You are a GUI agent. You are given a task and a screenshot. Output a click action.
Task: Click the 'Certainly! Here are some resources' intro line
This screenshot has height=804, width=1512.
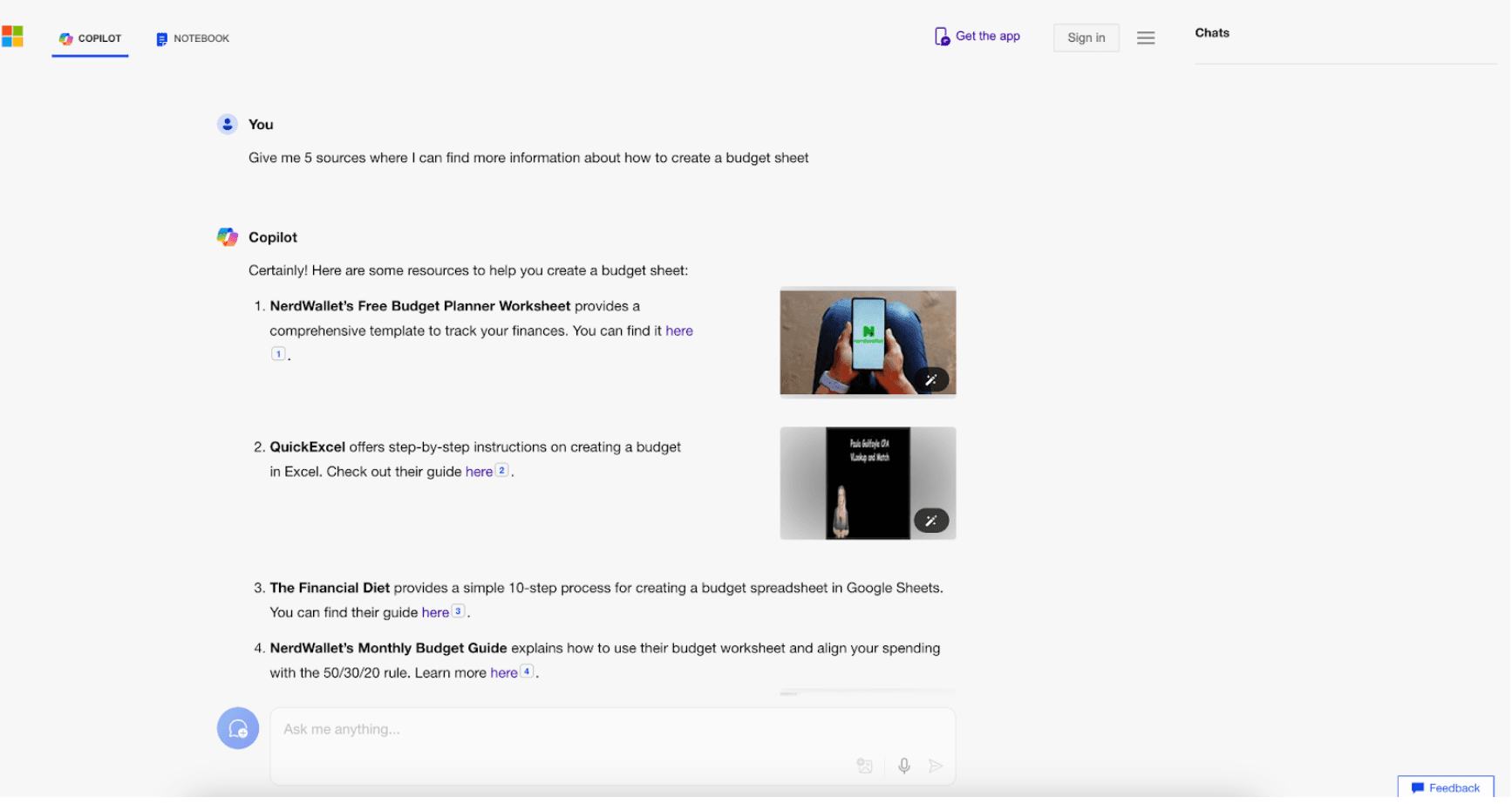click(x=468, y=270)
